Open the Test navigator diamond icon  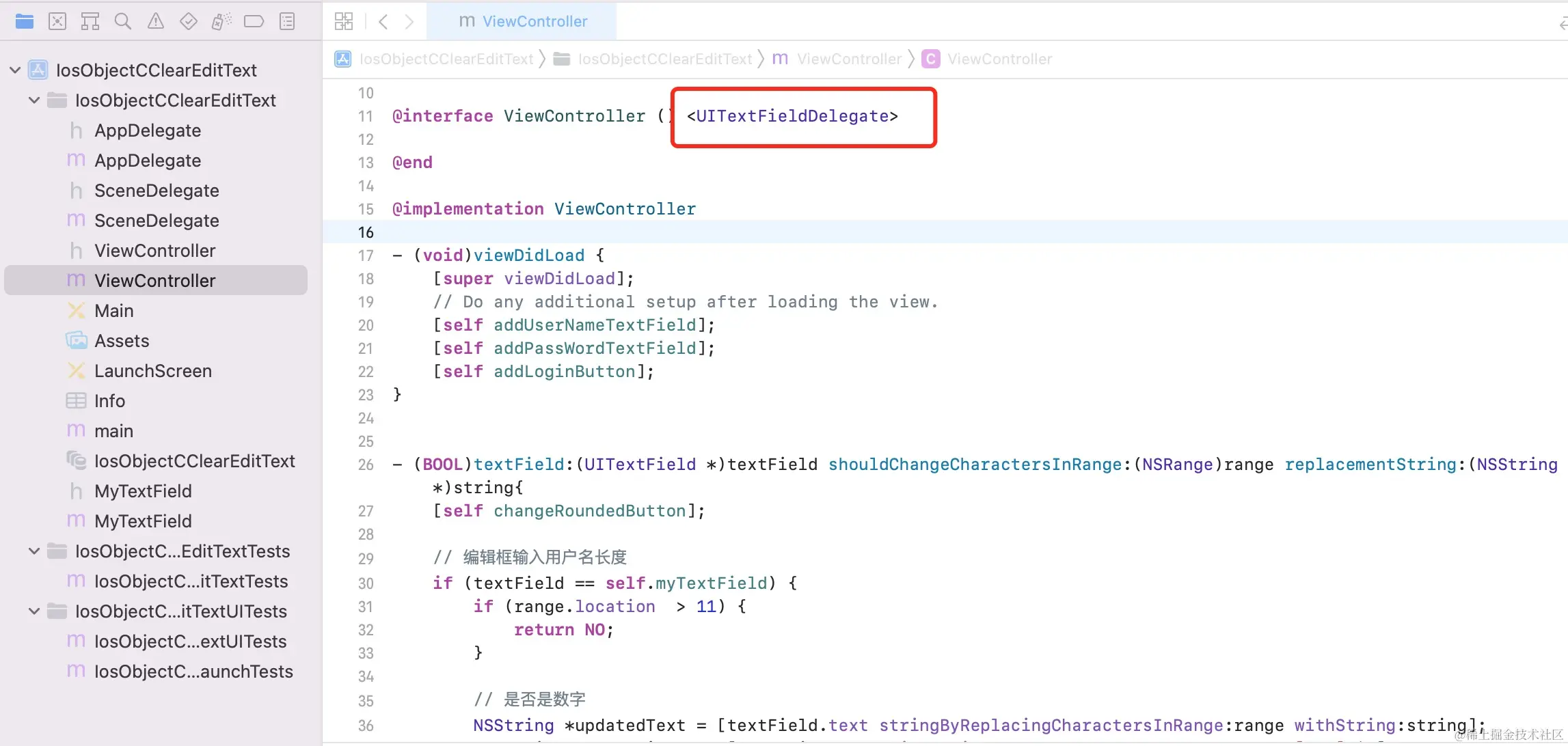click(x=189, y=22)
